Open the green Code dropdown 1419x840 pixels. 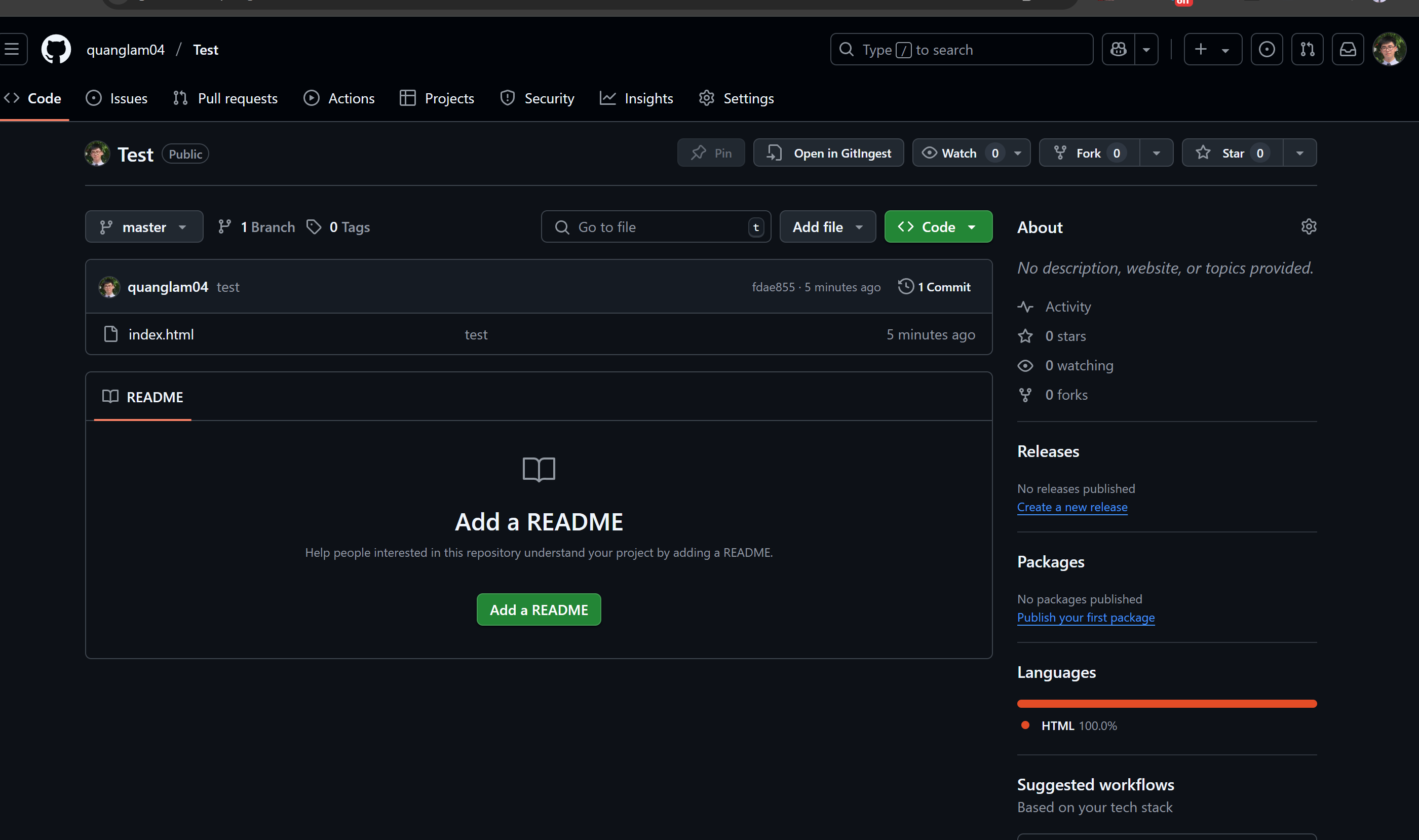(938, 227)
